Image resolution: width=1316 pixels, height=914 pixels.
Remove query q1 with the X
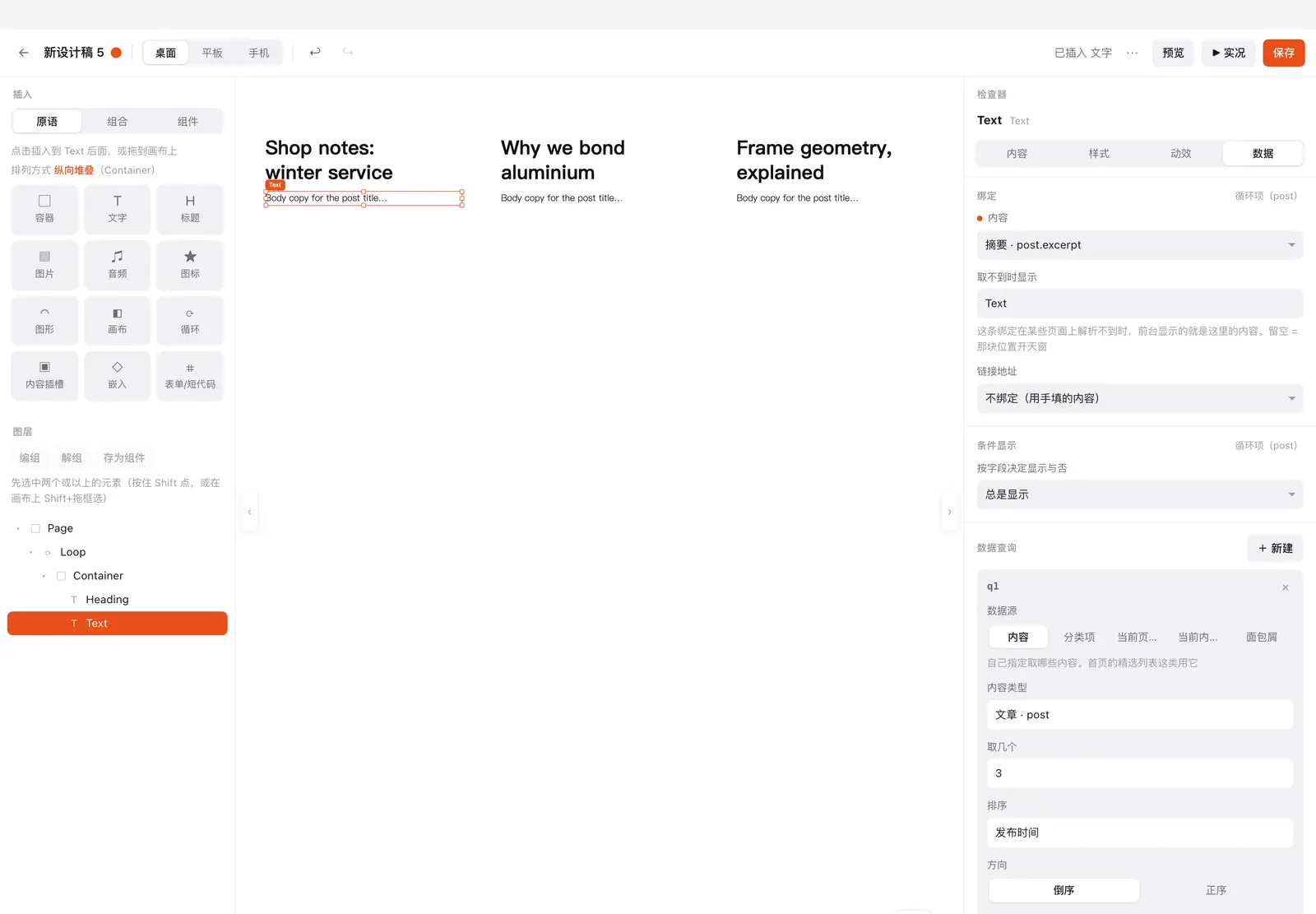(1285, 587)
